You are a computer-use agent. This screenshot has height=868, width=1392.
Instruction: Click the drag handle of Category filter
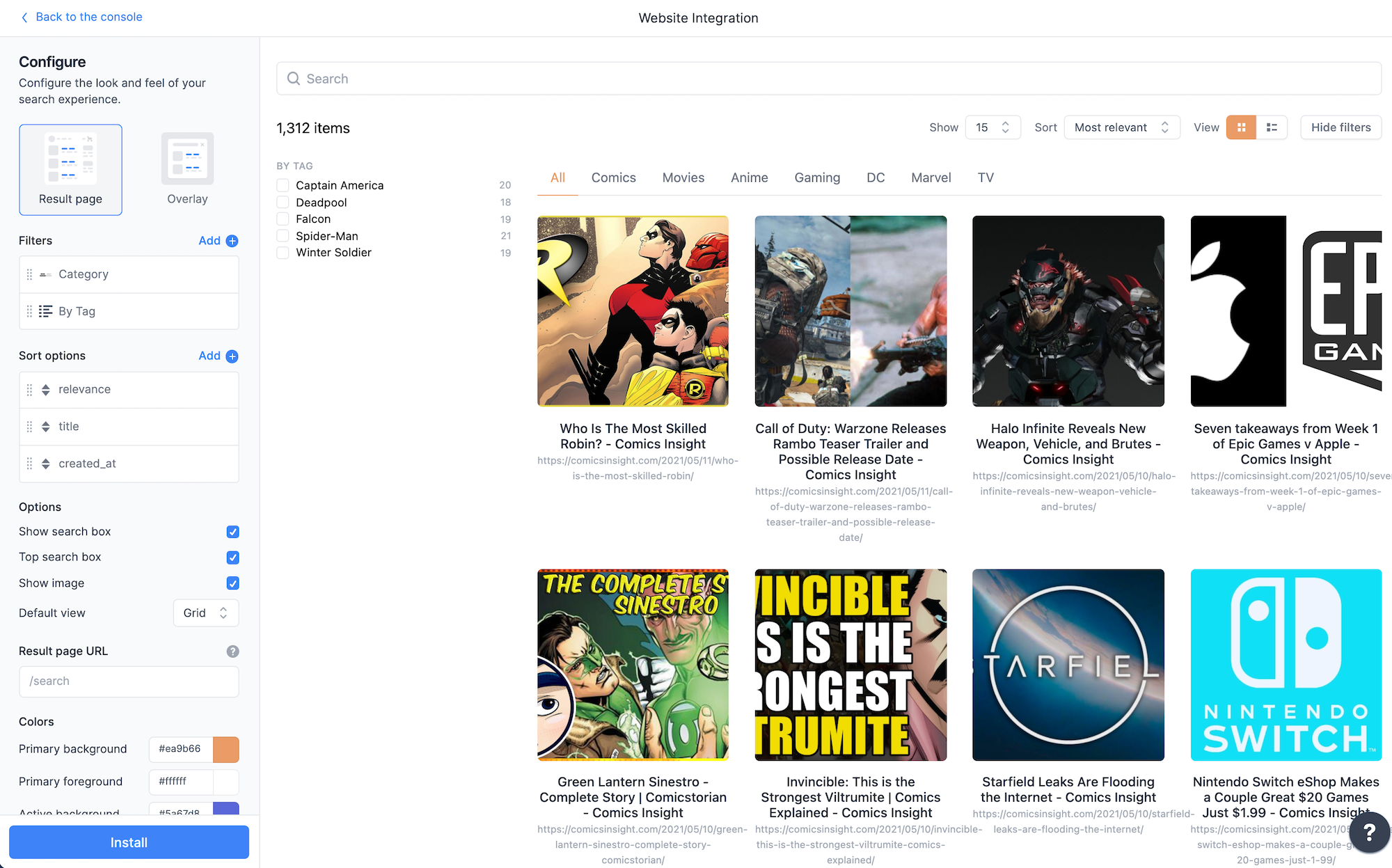29,274
